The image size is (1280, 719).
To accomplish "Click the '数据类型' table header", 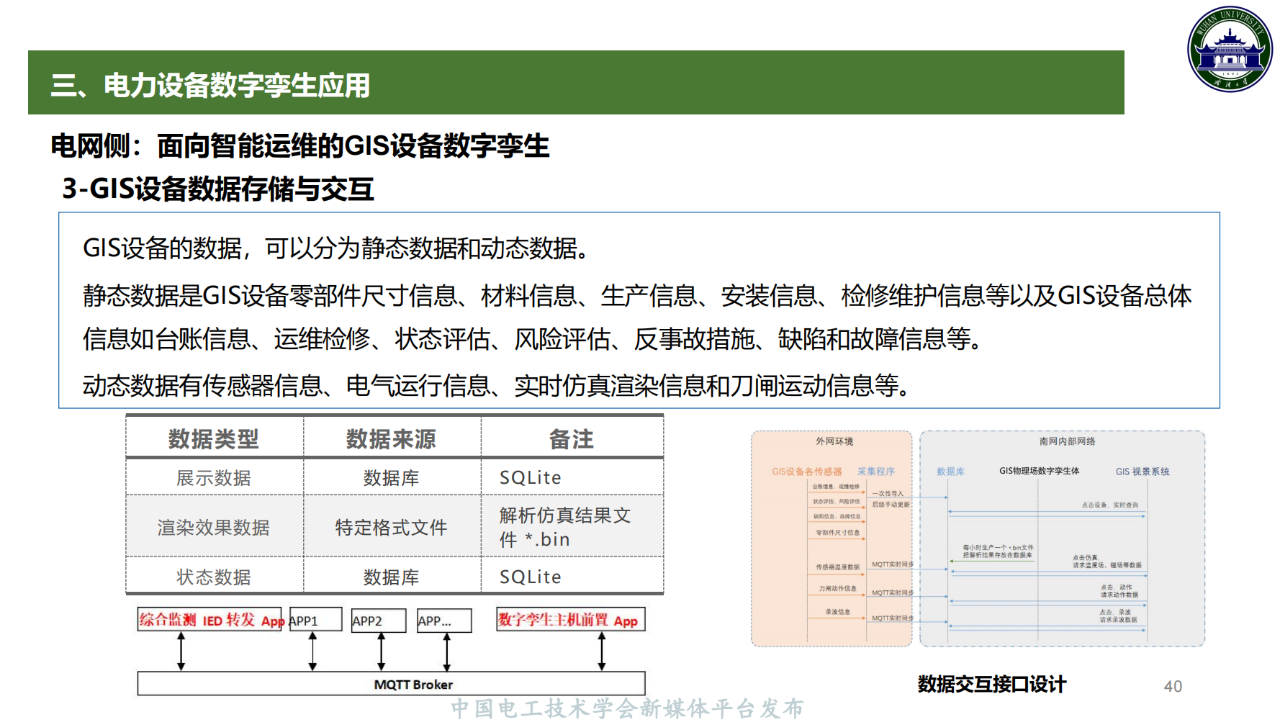I will coord(214,439).
